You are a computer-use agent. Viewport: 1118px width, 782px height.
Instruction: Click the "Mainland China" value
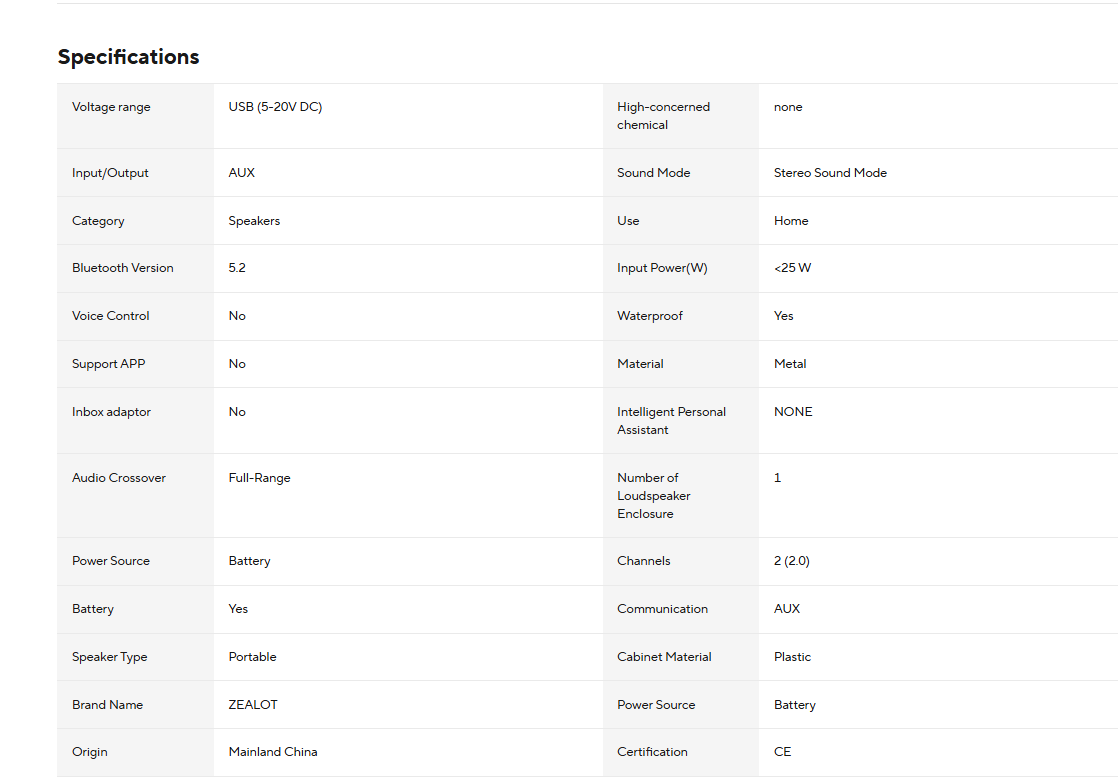click(273, 752)
